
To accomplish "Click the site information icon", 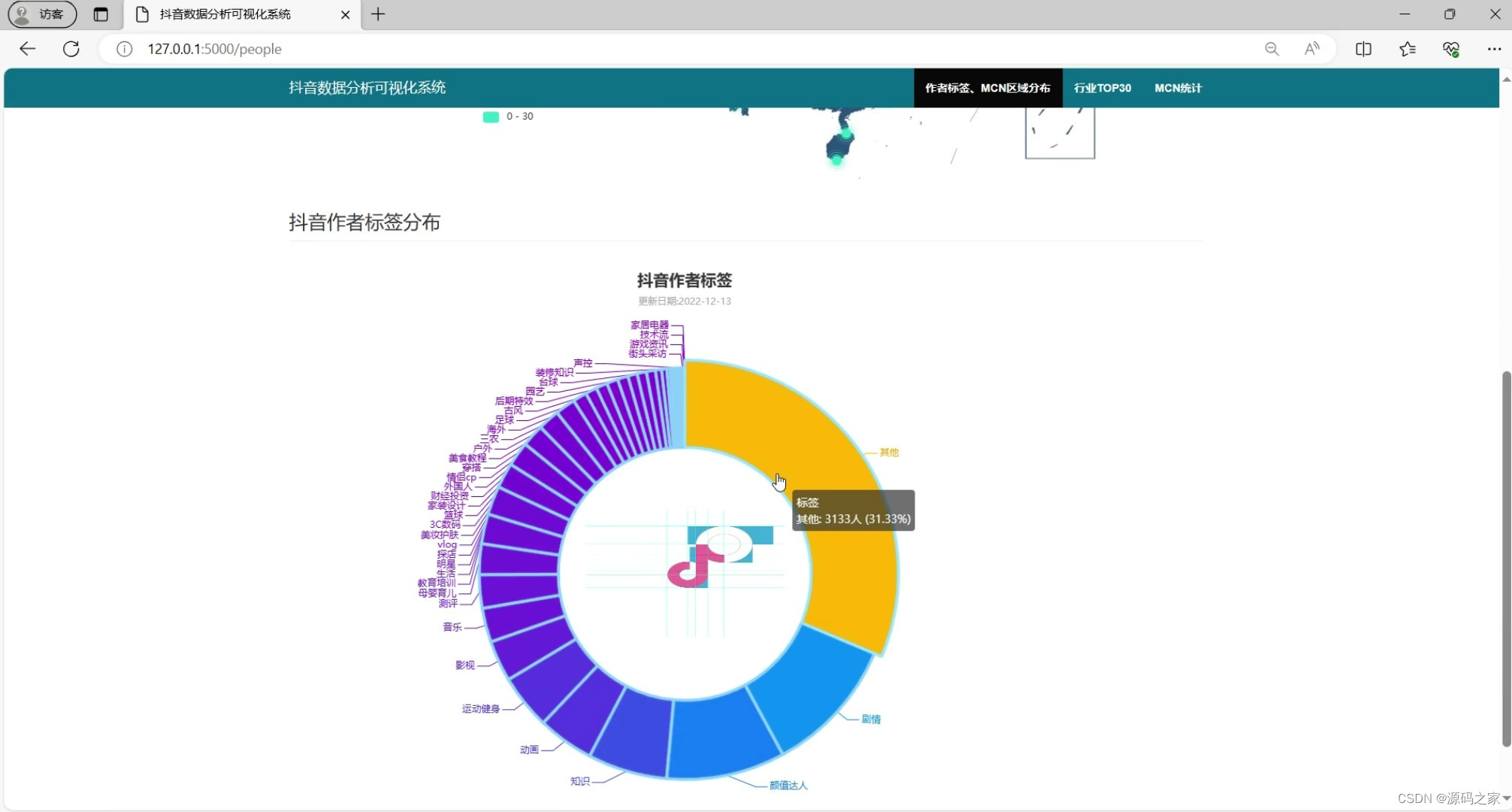I will click(x=125, y=49).
